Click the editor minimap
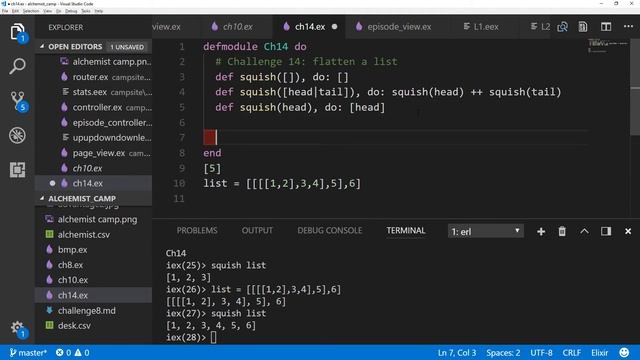The height and width of the screenshot is (360, 640). point(609,46)
